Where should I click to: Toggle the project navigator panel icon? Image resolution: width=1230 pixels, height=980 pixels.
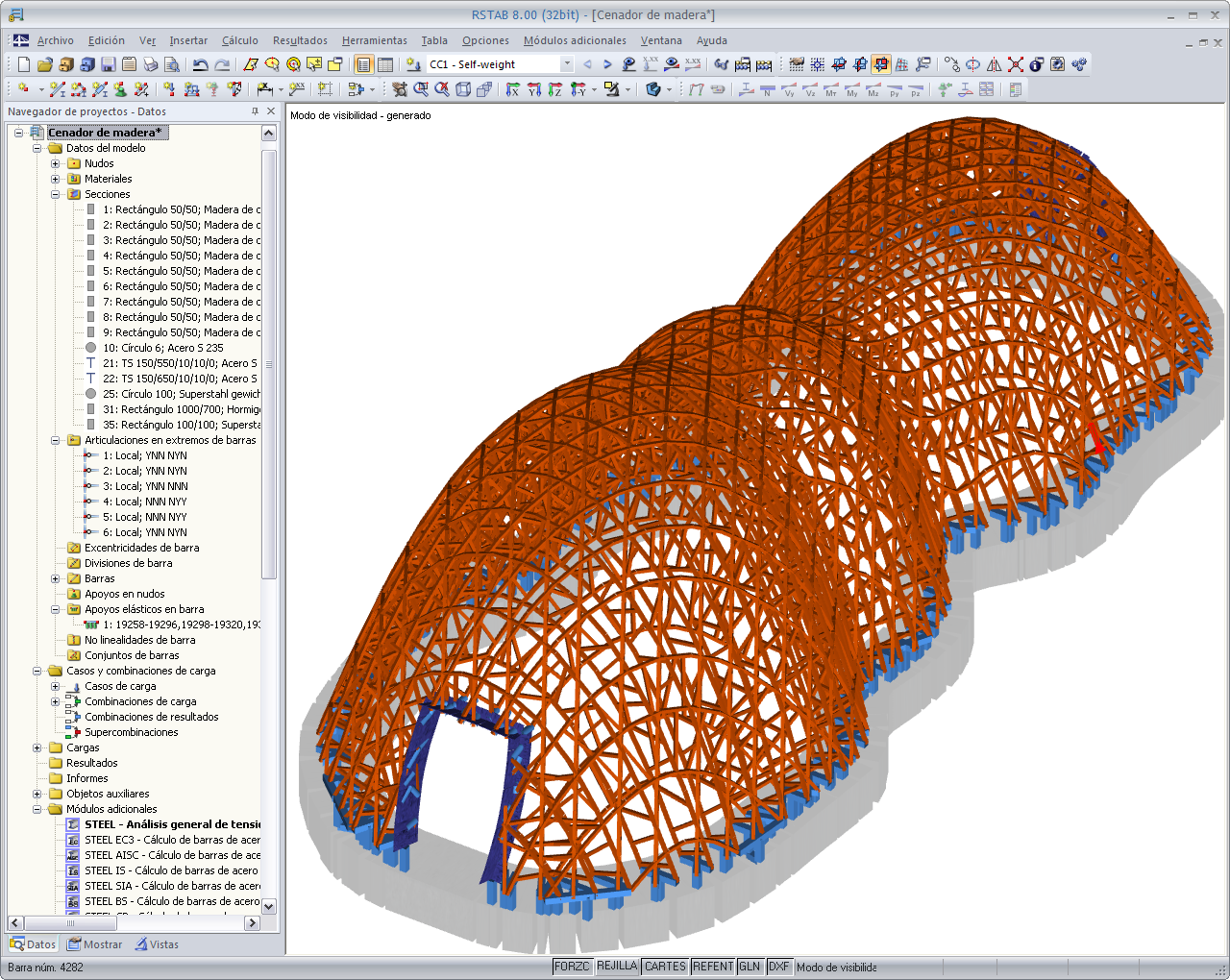(363, 64)
